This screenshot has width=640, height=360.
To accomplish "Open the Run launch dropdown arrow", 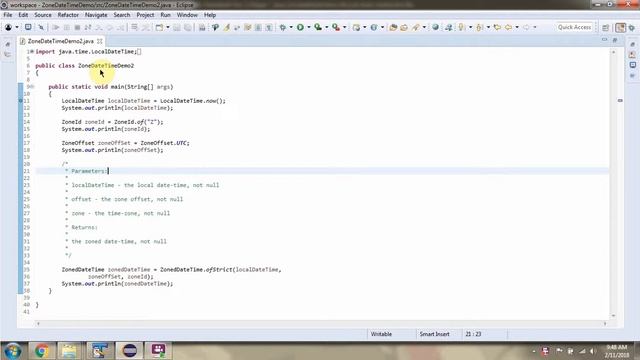I will coord(309,27).
